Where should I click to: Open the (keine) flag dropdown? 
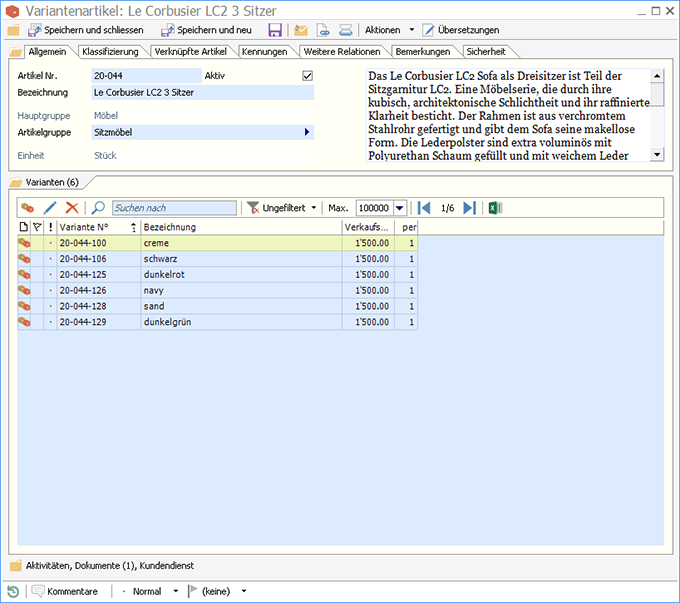pyautogui.click(x=218, y=591)
